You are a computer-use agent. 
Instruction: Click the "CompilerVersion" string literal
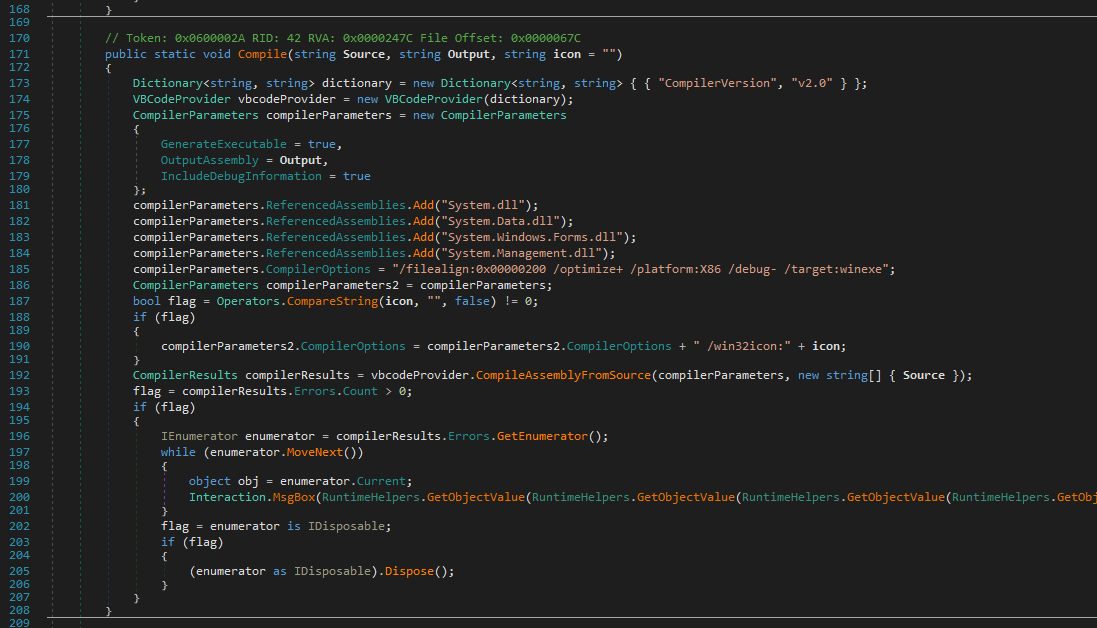[x=716, y=83]
